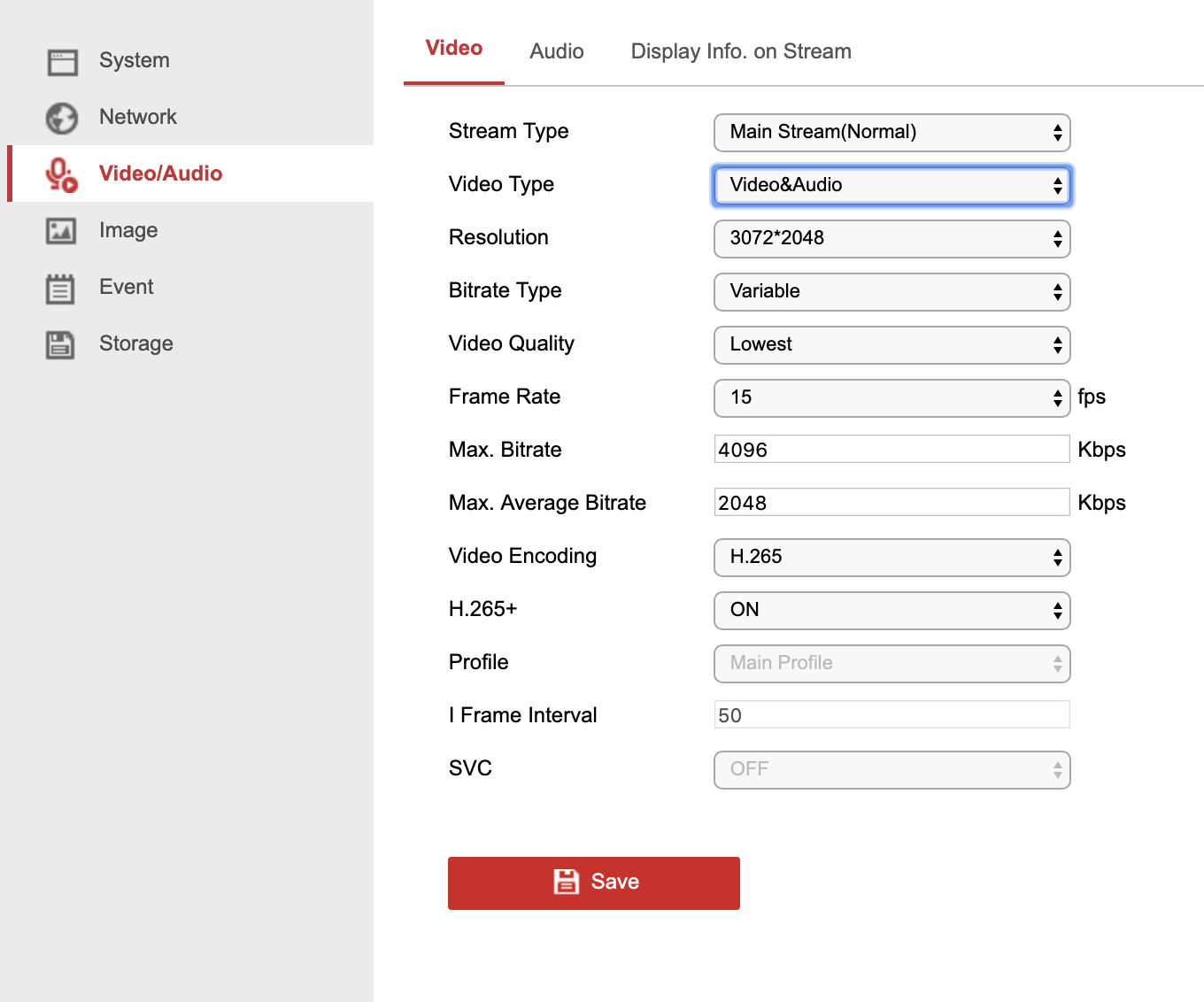Focus the Max. Average Bitrate field

tap(891, 503)
